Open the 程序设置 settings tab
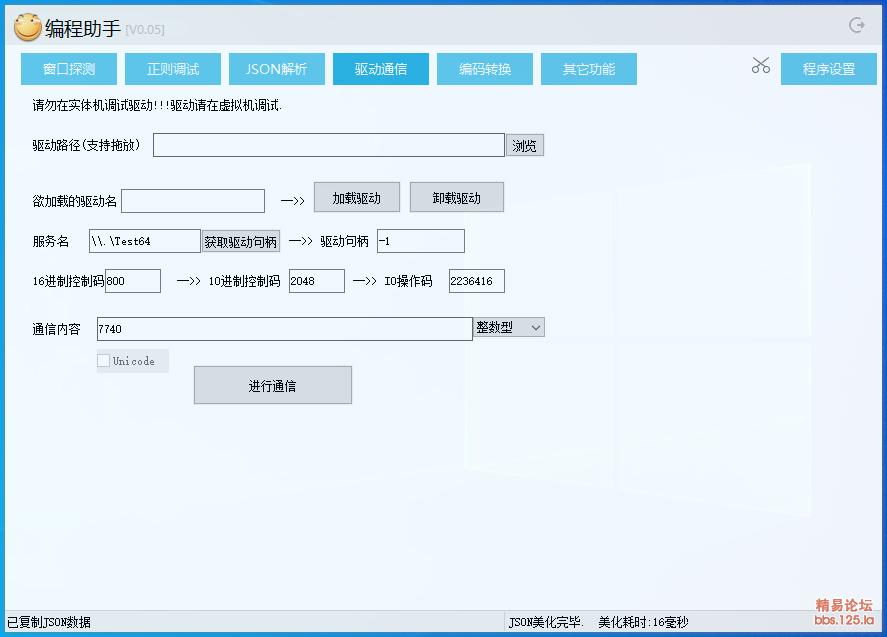The width and height of the screenshot is (887, 637). coord(829,69)
